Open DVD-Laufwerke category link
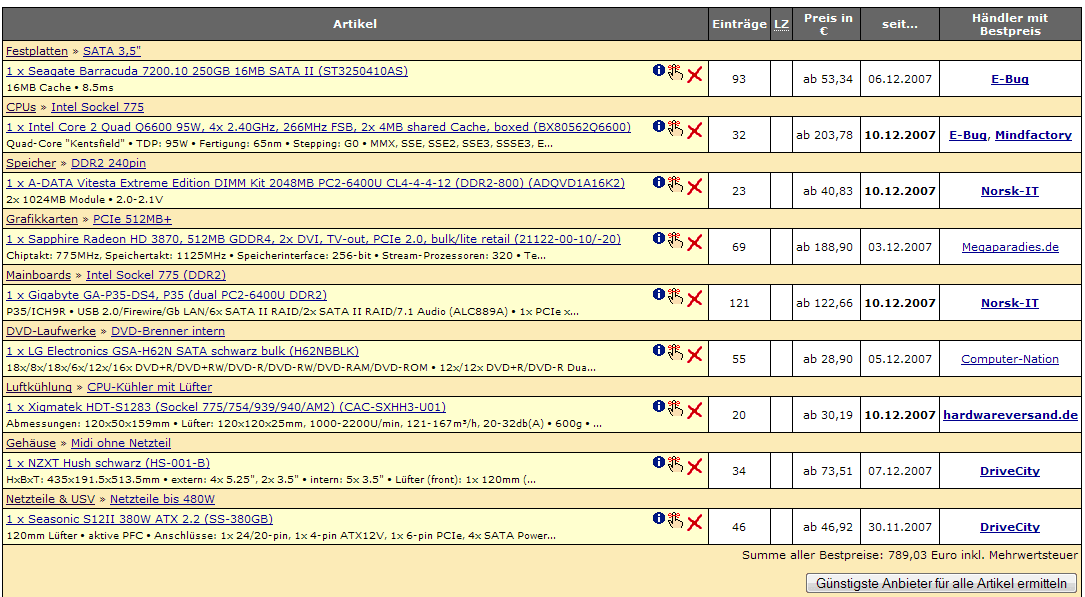Image resolution: width=1085 pixels, height=597 pixels. coord(51,331)
